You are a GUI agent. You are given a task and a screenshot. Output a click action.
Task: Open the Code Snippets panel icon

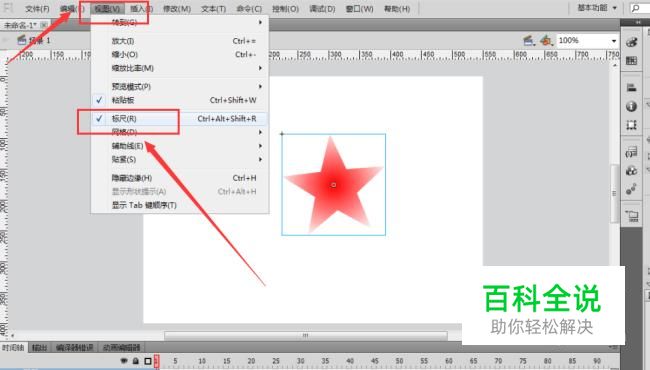click(631, 152)
